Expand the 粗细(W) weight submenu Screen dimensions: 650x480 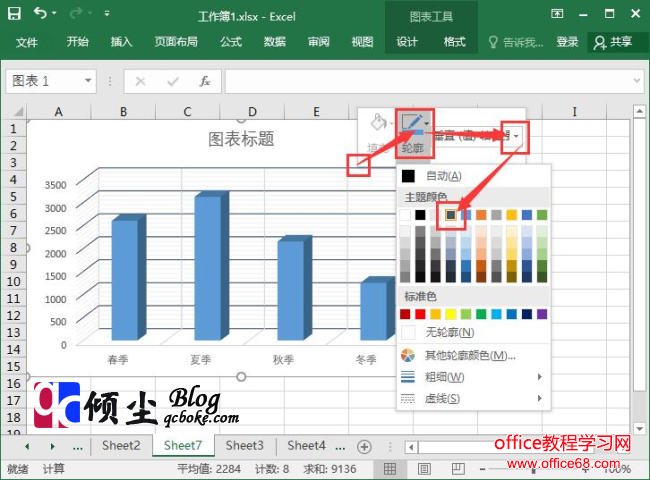click(x=473, y=377)
